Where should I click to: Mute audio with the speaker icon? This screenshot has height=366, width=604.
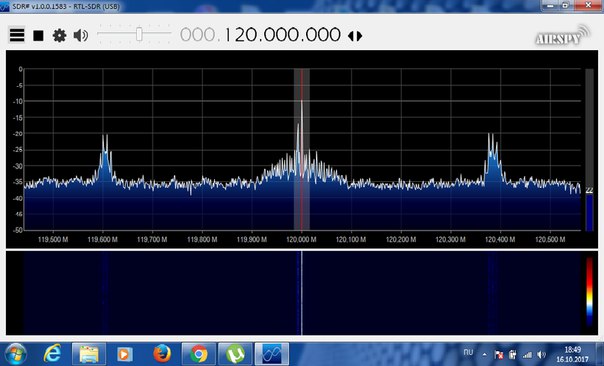tap(81, 35)
